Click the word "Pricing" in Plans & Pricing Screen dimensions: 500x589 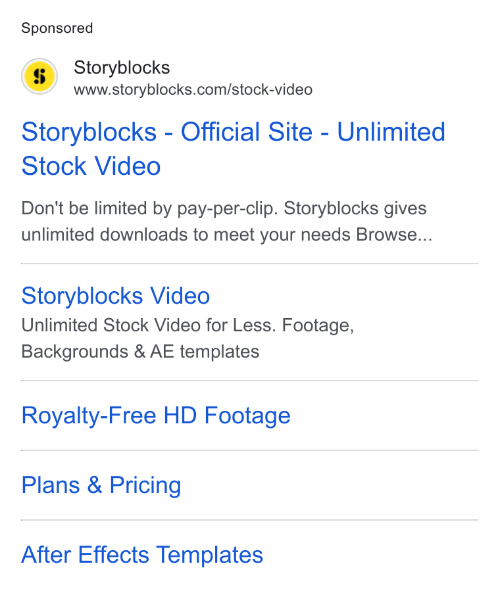point(145,485)
